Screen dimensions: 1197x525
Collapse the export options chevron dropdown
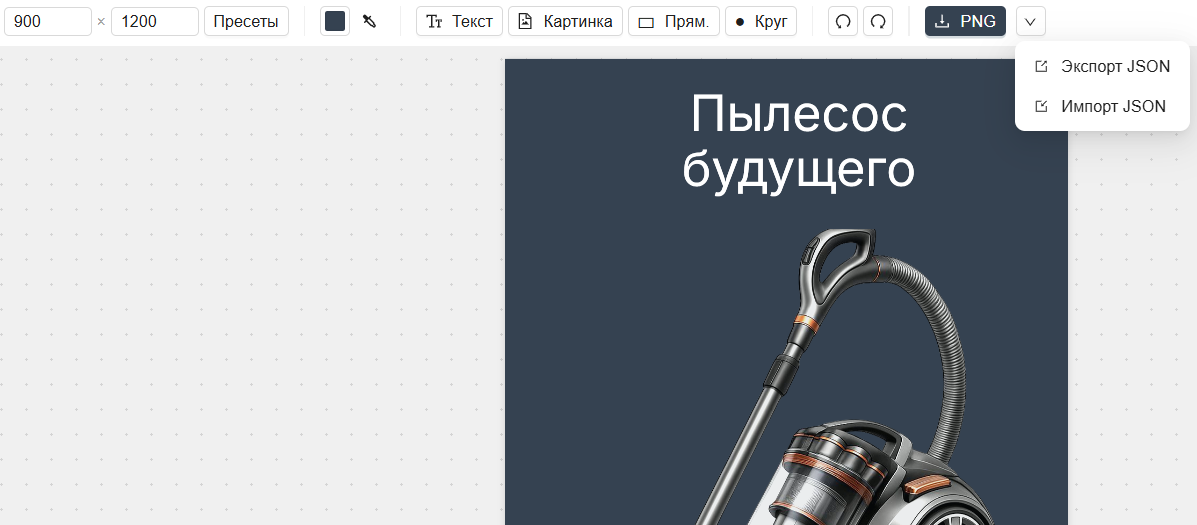pos(1031,21)
